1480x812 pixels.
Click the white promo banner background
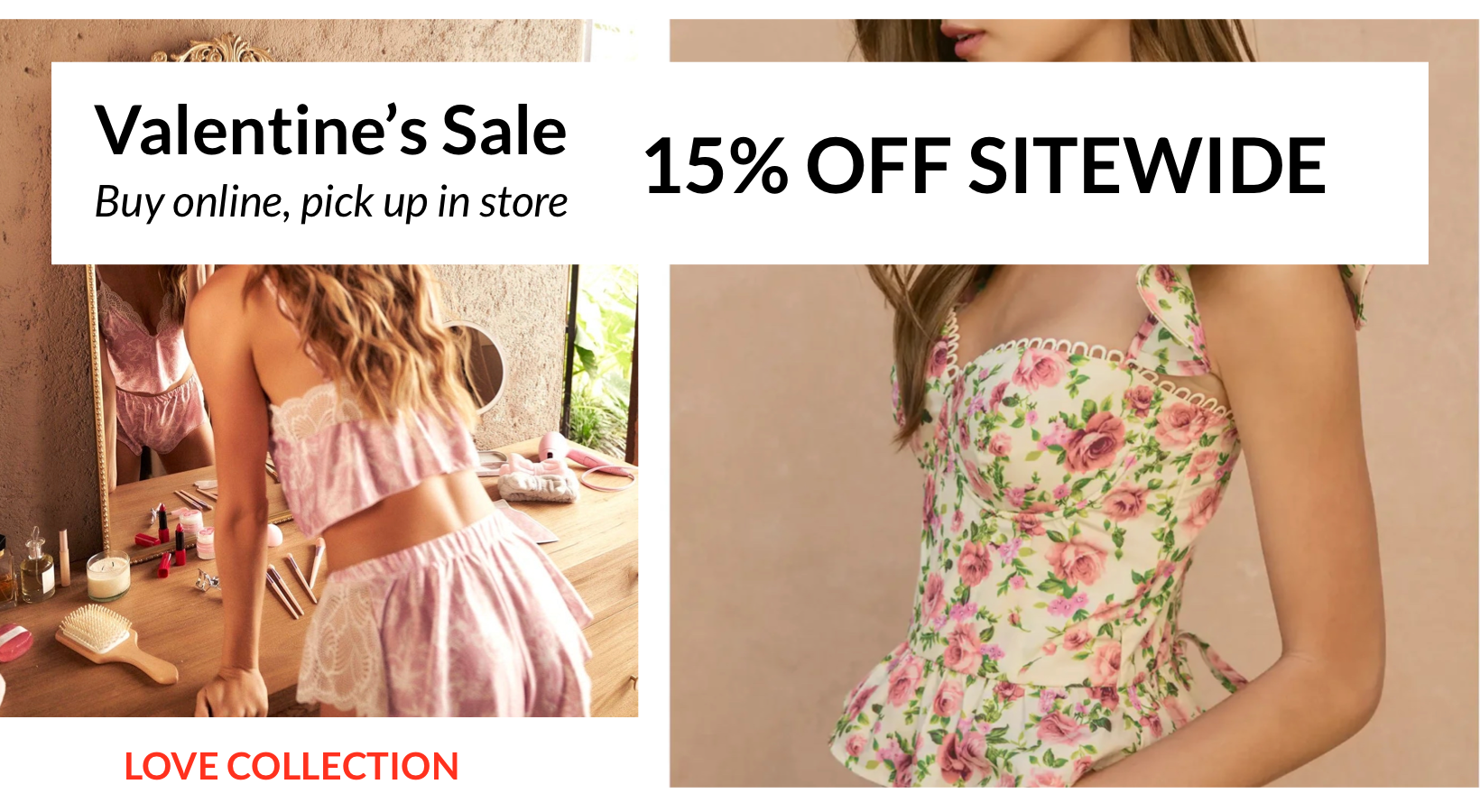740,163
